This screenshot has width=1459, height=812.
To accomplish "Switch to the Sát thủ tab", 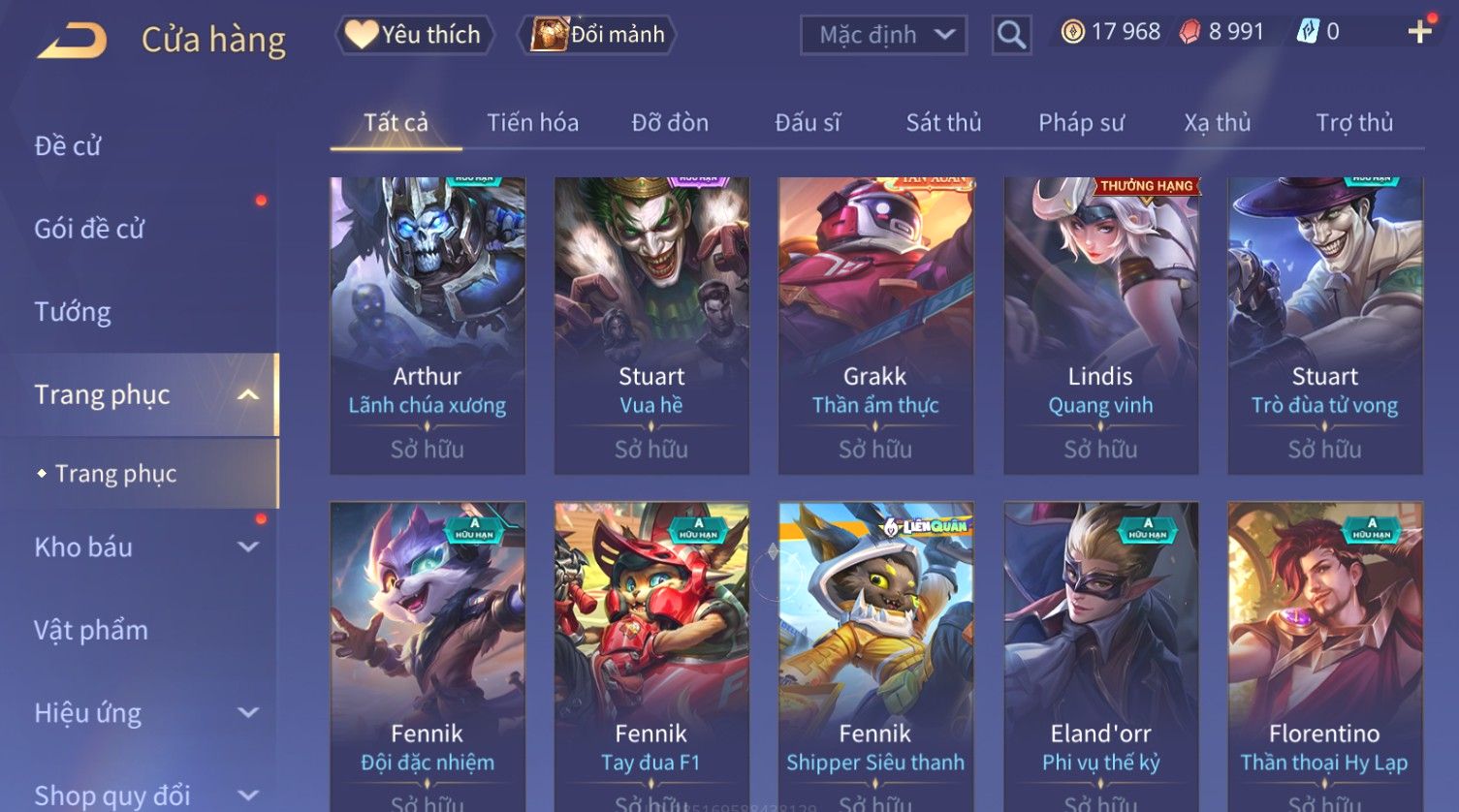I will [943, 123].
